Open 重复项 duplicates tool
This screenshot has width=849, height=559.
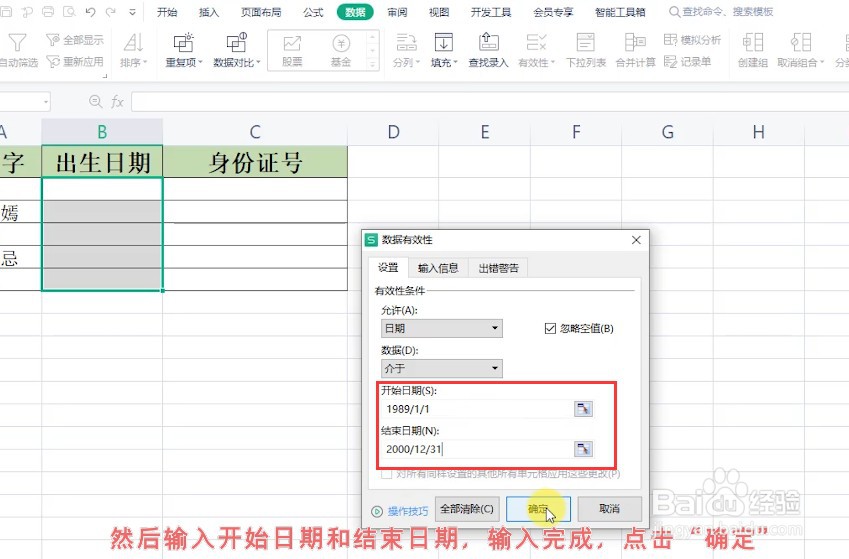coord(184,50)
